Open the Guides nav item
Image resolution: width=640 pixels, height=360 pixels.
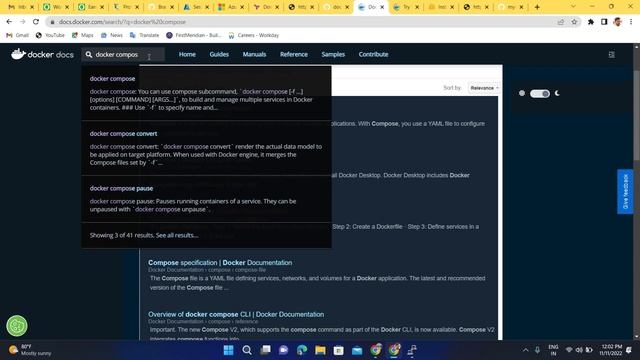point(219,54)
